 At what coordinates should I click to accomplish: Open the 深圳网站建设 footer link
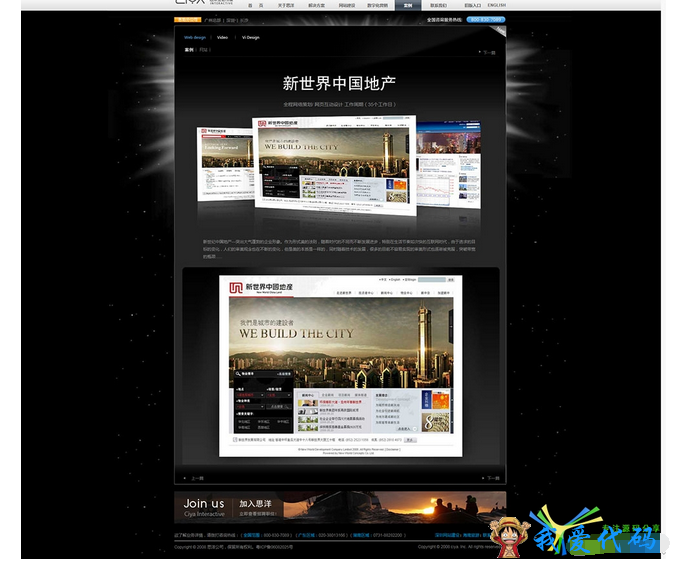[447, 535]
